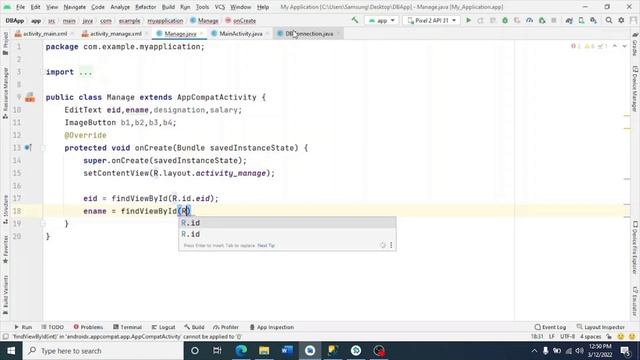Image resolution: width=640 pixels, height=360 pixels.
Task: Open the Run tool window button
Action: (23, 327)
